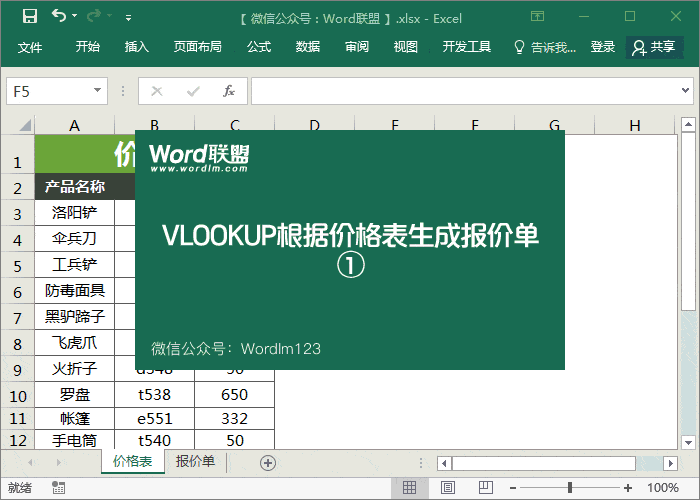Switch to Page Break Preview icon
700x500 pixels.
coord(486,488)
